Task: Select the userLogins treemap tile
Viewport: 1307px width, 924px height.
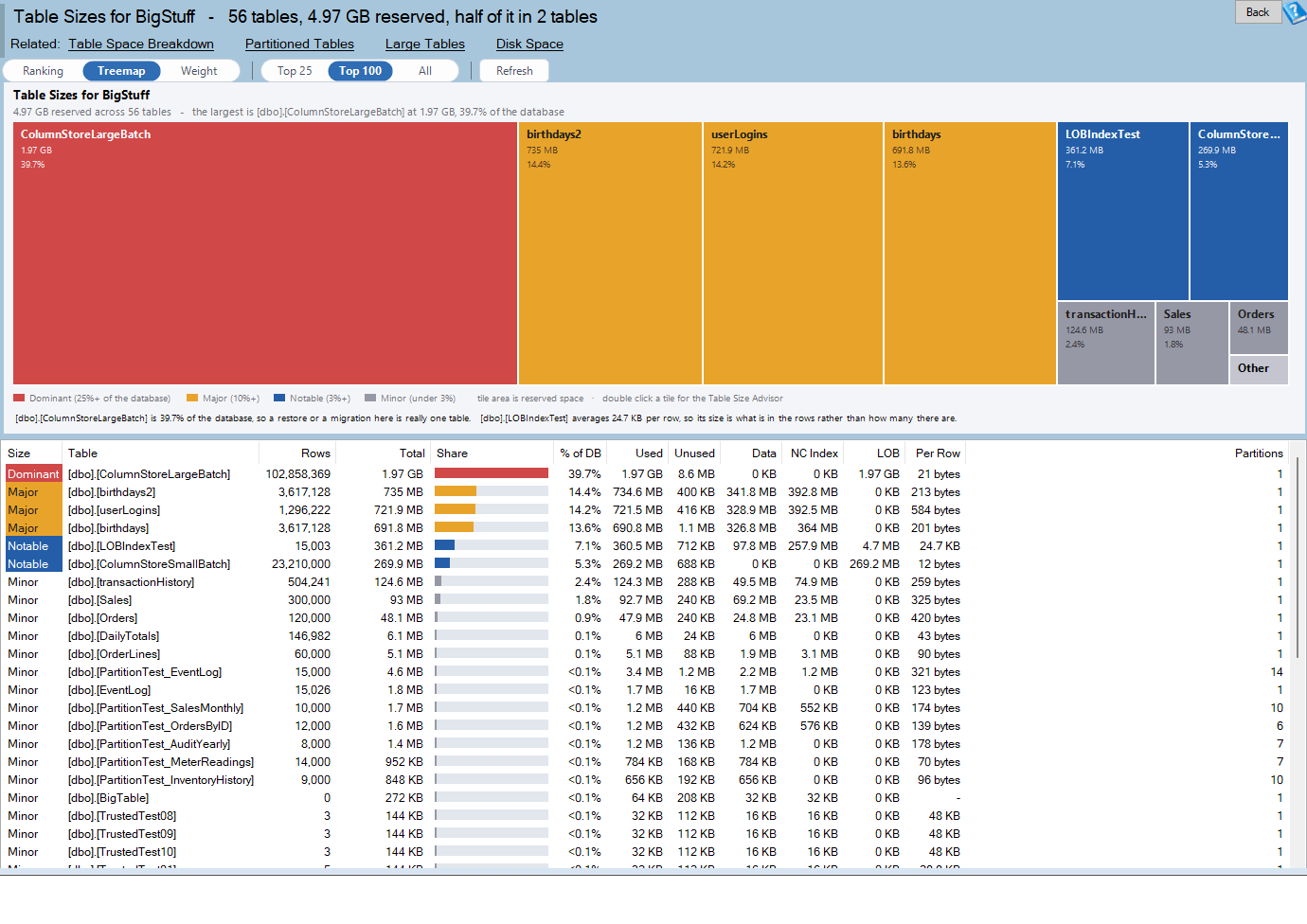Action: (x=793, y=253)
